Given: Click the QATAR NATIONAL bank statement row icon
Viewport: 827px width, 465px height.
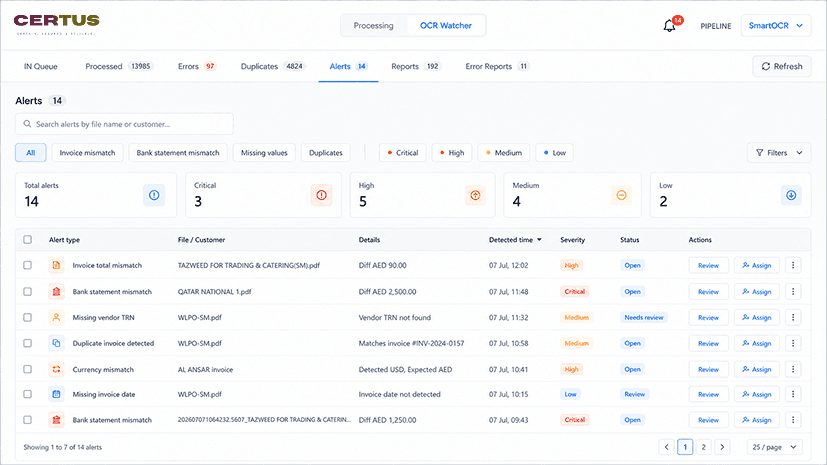Looking at the screenshot, I should pyautogui.click(x=56, y=292).
